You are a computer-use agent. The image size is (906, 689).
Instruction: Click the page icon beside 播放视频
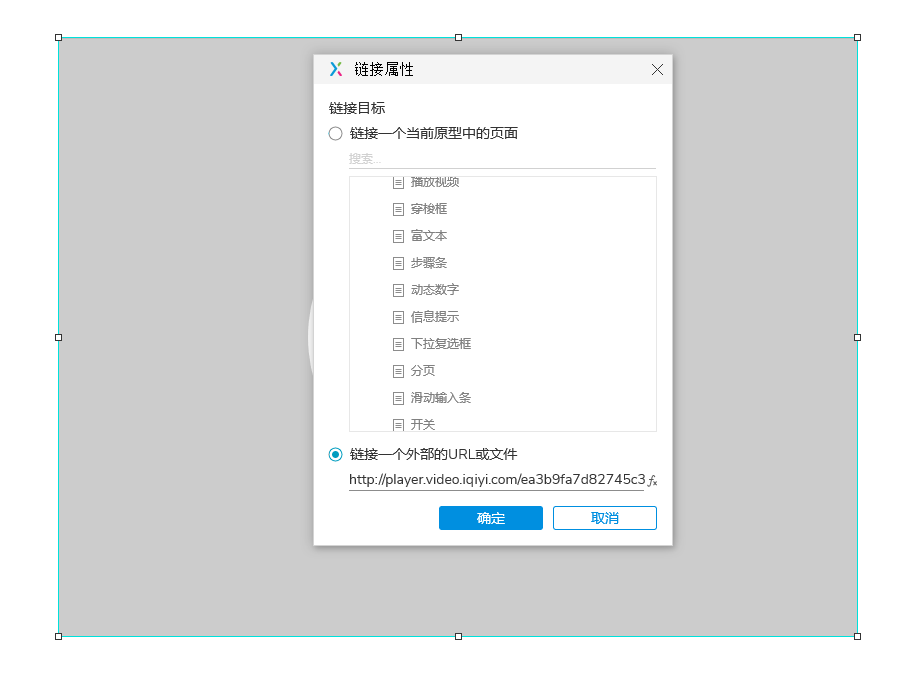[x=399, y=182]
